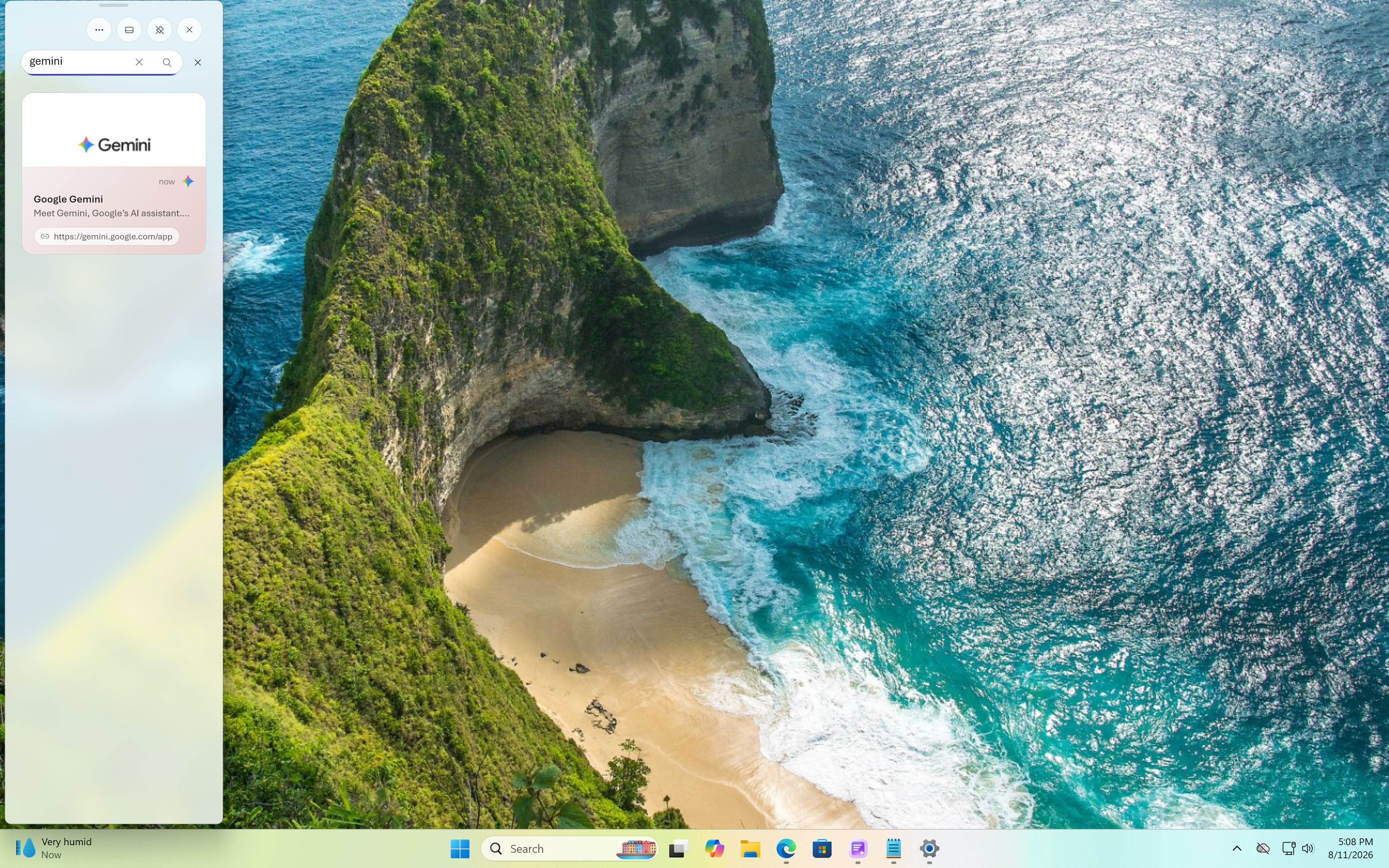Click the OneDrive cloud tray icon
Image resolution: width=1389 pixels, height=868 pixels.
1263,848
